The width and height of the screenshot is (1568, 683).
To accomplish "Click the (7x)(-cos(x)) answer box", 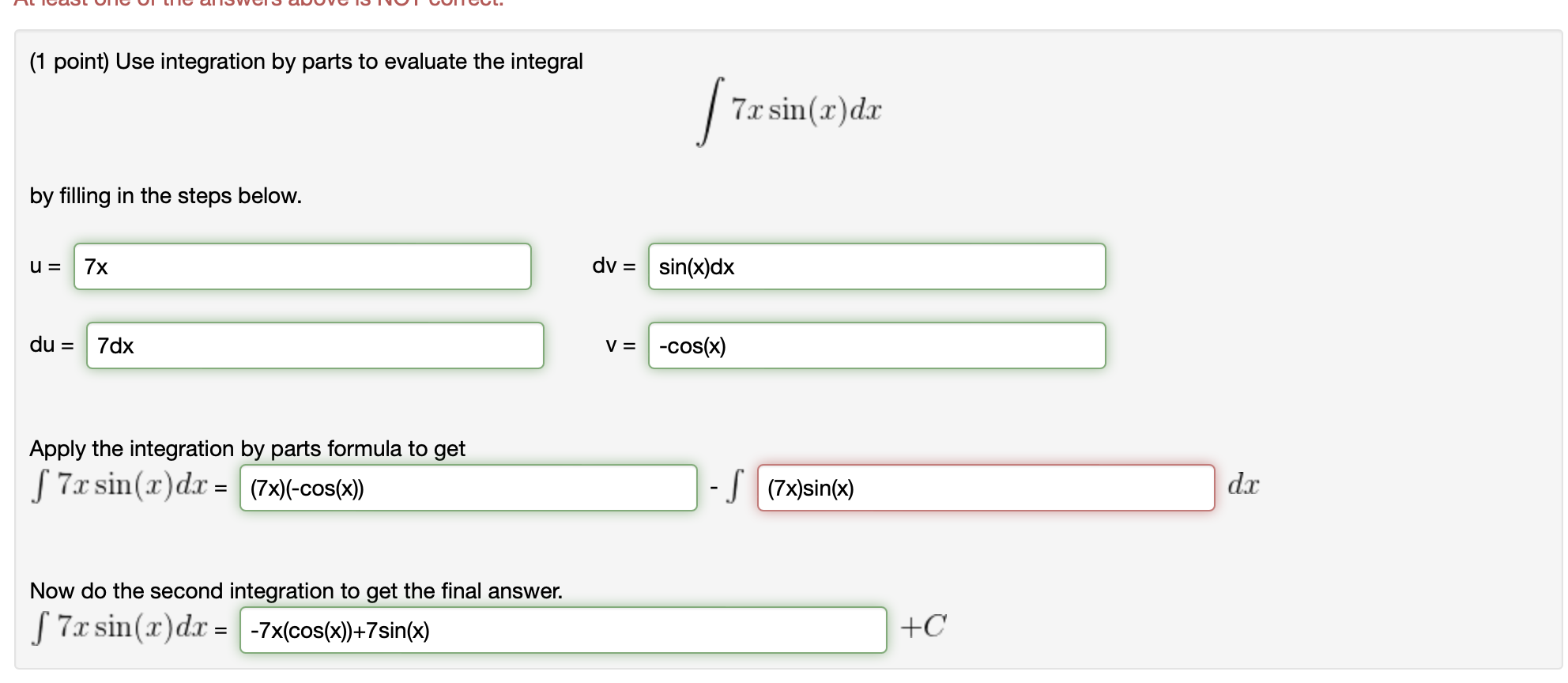I will pyautogui.click(x=468, y=488).
